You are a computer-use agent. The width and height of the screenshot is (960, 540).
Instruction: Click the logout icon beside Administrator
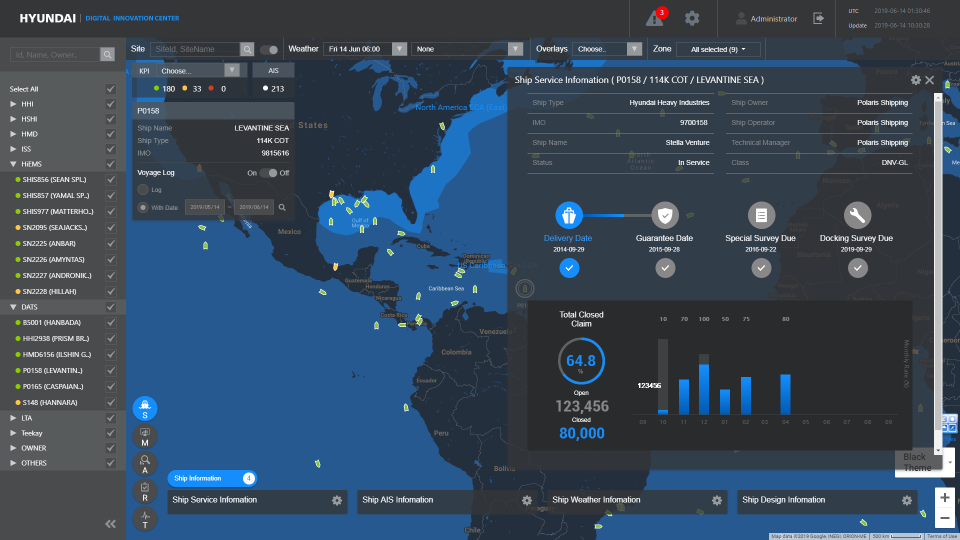(819, 18)
